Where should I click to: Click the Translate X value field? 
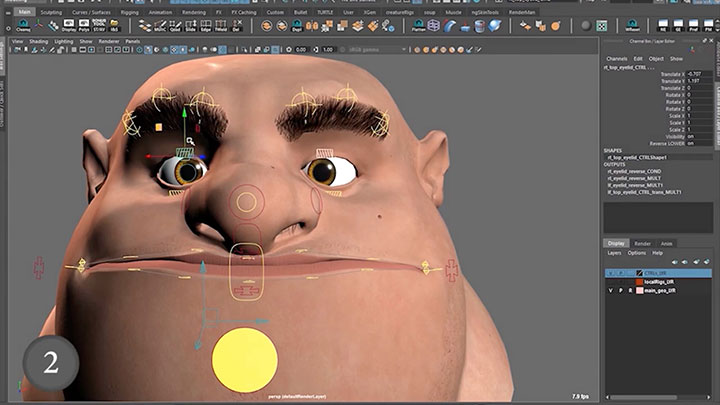coord(699,74)
